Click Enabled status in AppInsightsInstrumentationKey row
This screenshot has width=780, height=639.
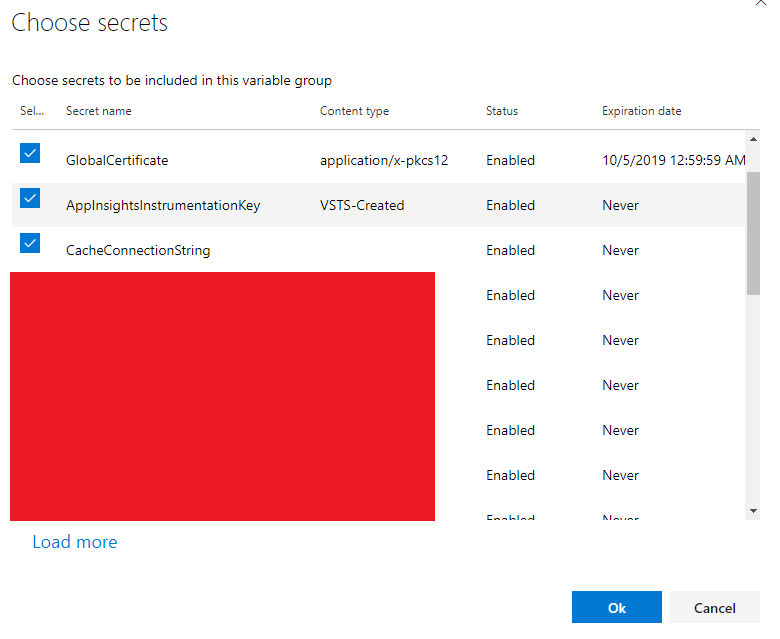pos(510,205)
